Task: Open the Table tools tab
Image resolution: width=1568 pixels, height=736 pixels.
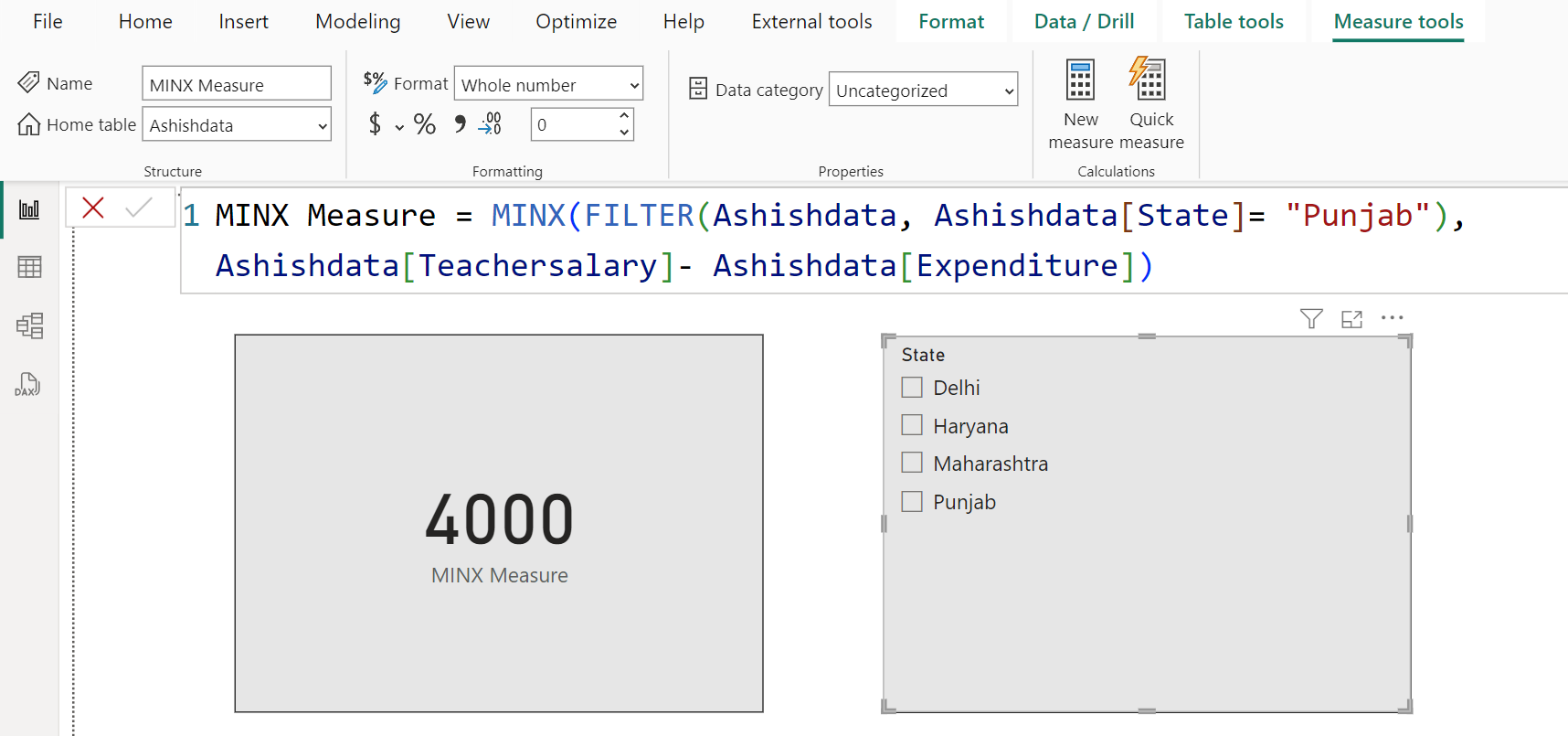Action: pyautogui.click(x=1233, y=22)
